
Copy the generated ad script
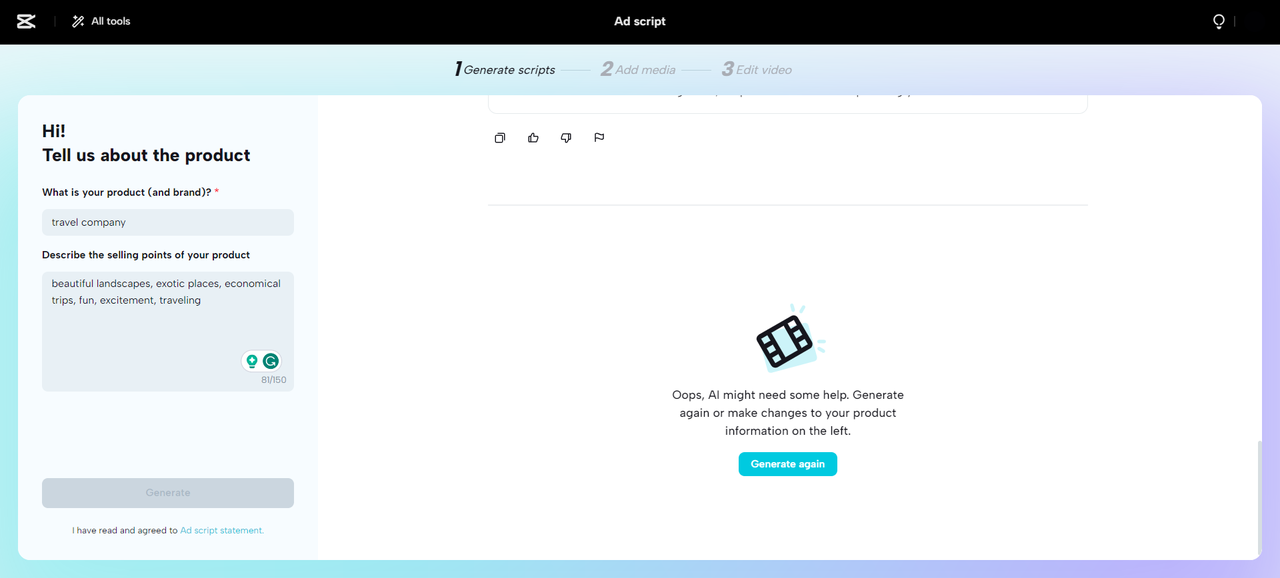click(x=499, y=137)
